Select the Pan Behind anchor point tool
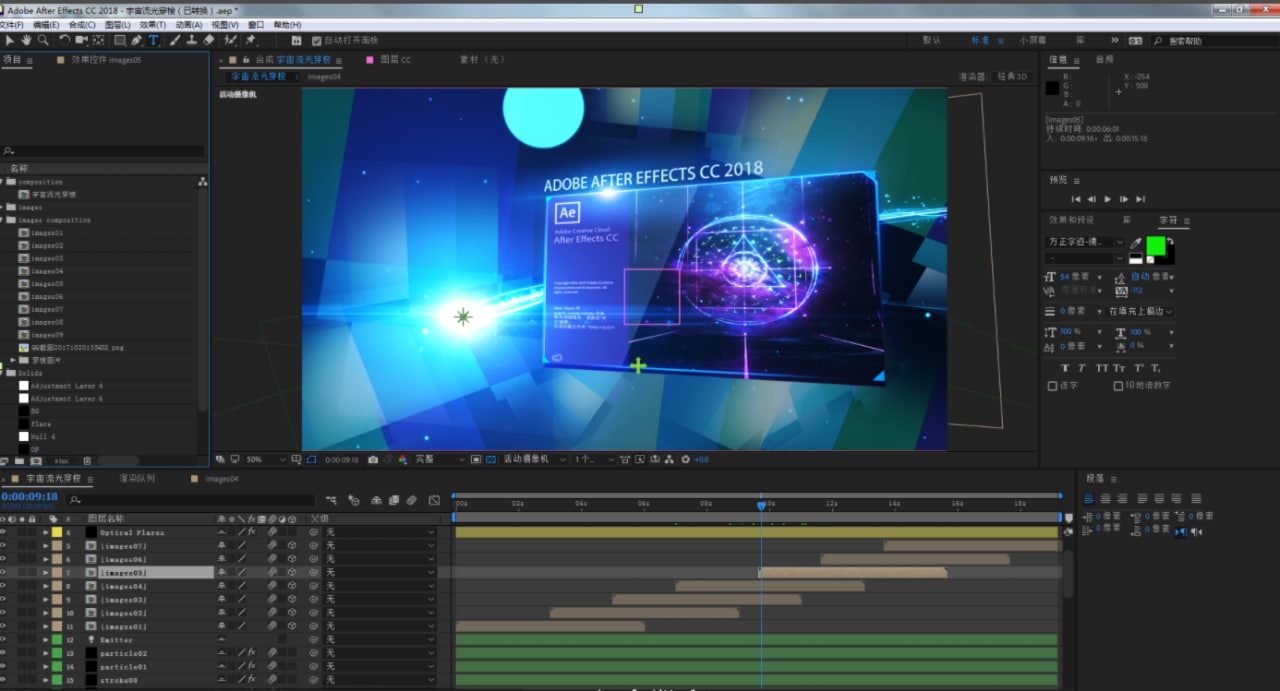The height and width of the screenshot is (691, 1280). tap(98, 41)
